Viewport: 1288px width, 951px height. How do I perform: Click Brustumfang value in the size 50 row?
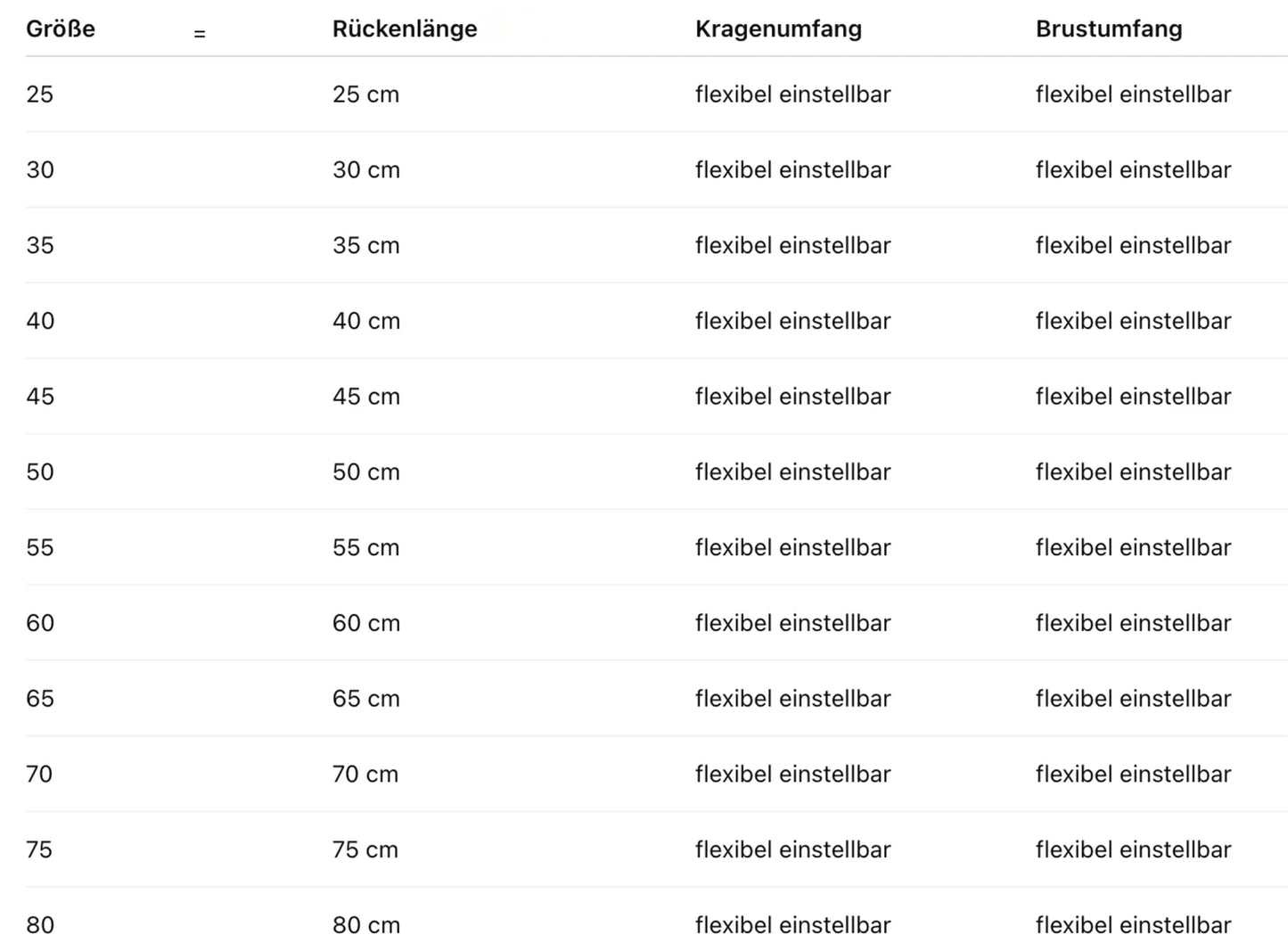pos(1133,472)
